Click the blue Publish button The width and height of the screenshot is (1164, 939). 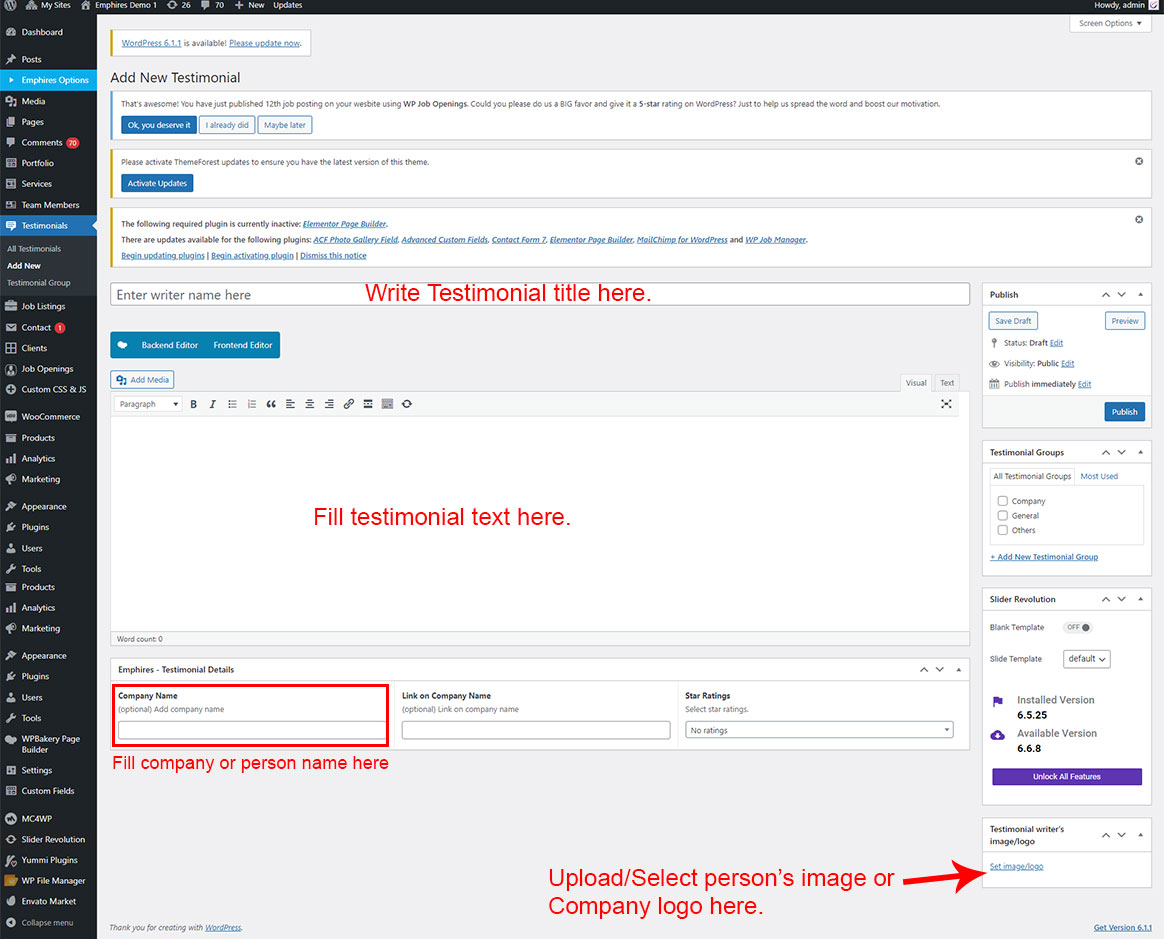point(1124,412)
